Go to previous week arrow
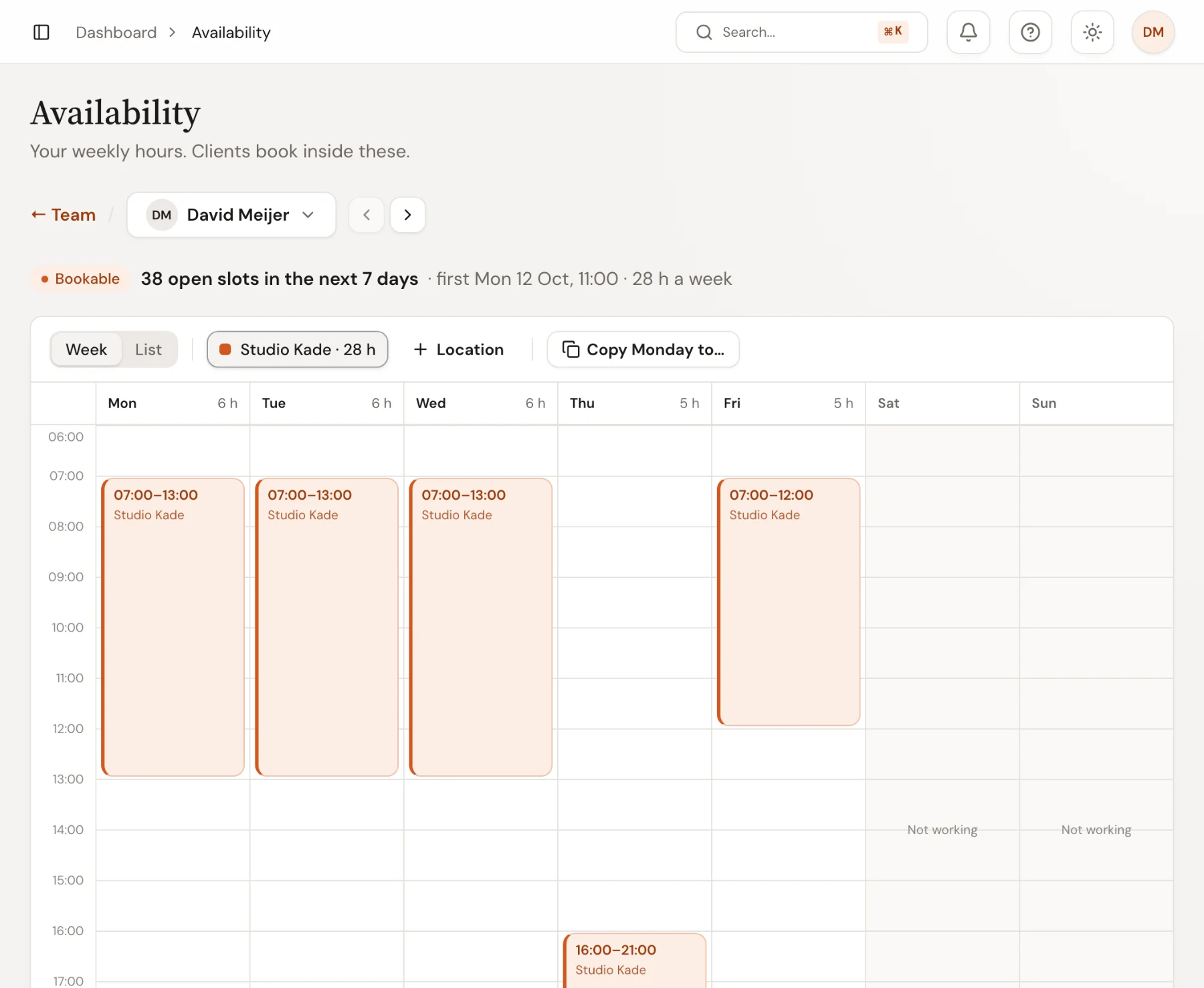Viewport: 1204px width, 988px height. point(367,215)
